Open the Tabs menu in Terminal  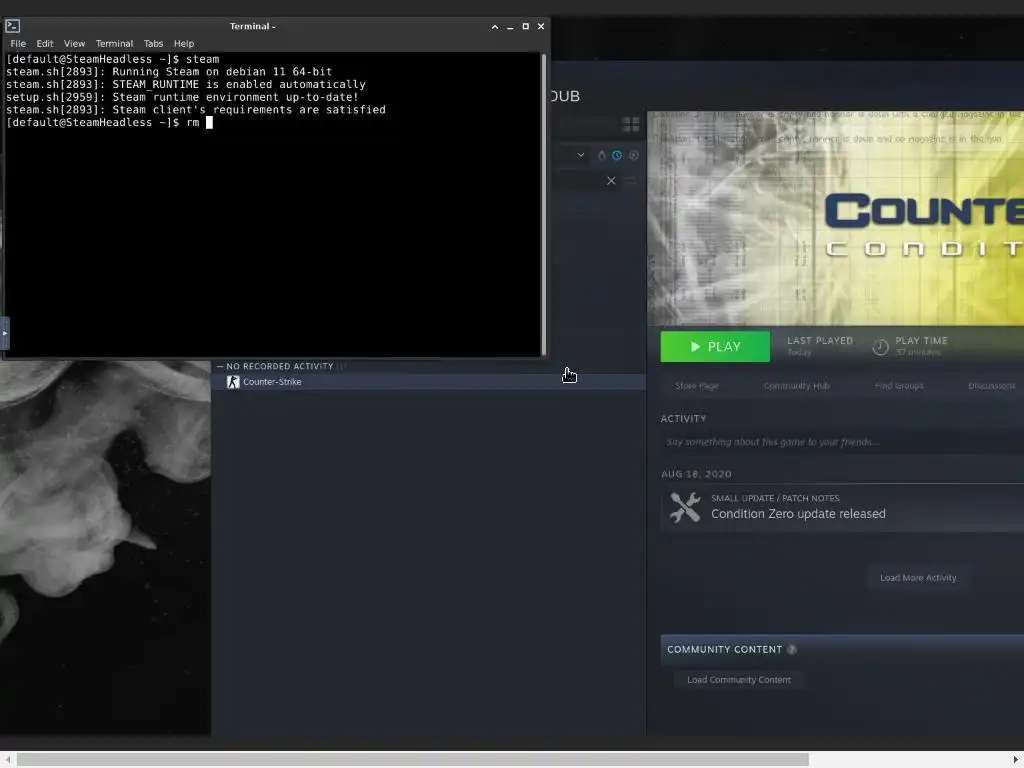tap(153, 44)
